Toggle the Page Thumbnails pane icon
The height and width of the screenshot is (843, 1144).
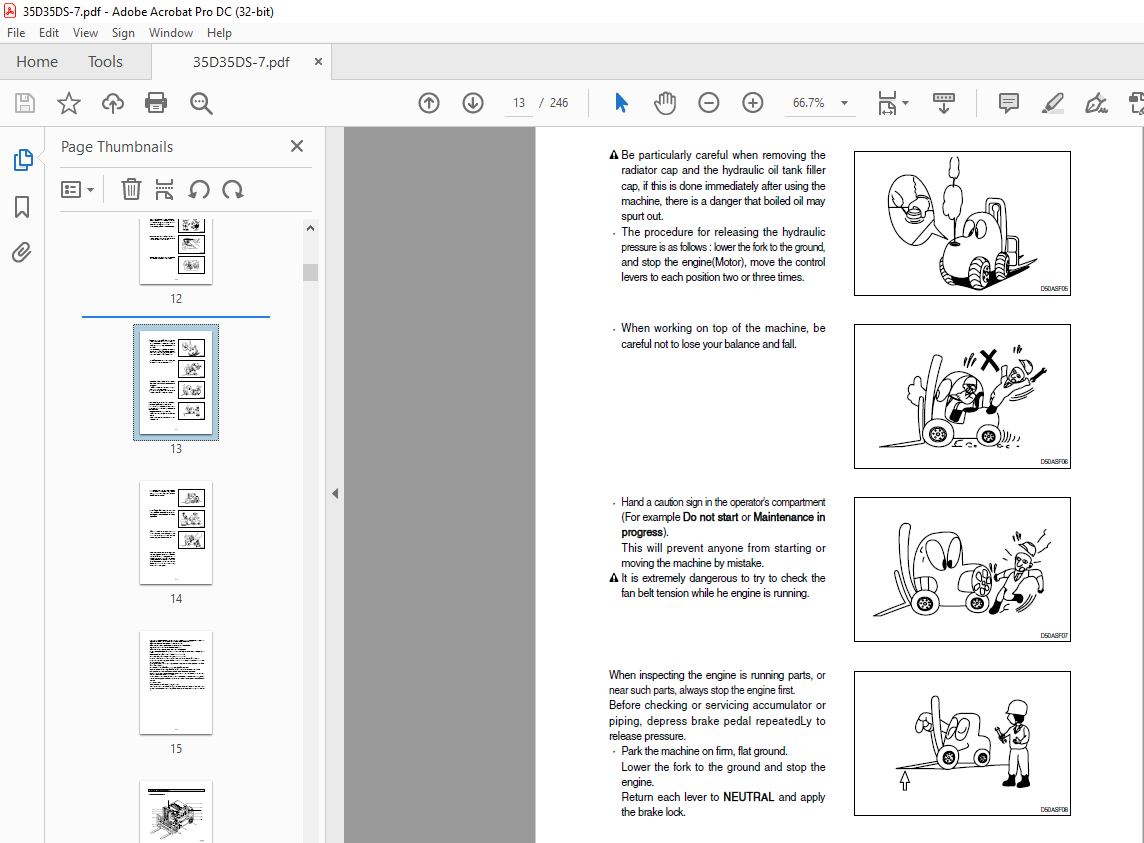pyautogui.click(x=22, y=160)
